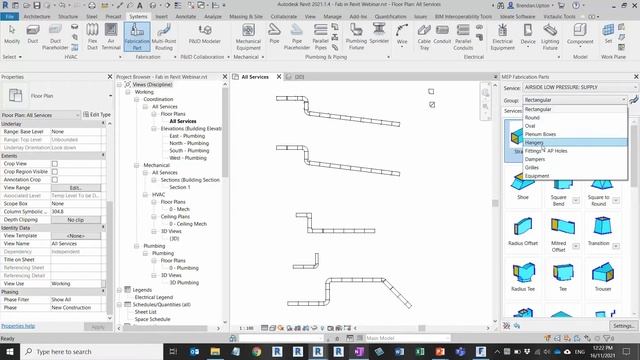640x360 pixels.
Task: Click the Set work plane tool
Action: click(608, 34)
